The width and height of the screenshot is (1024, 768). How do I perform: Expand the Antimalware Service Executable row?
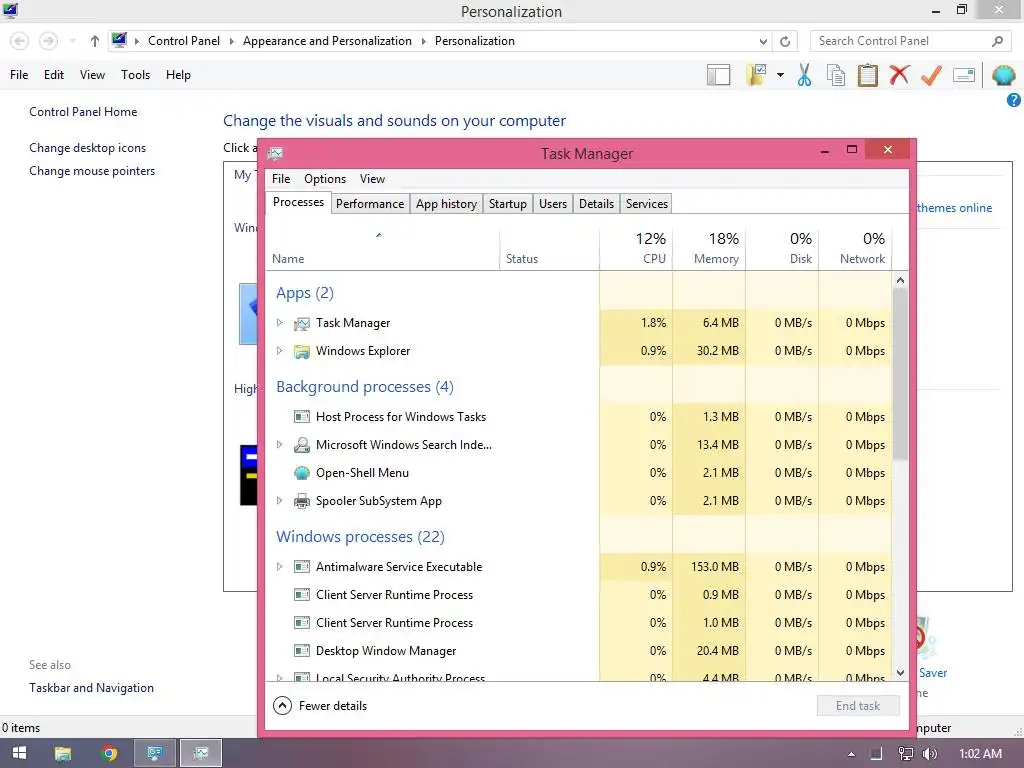tap(280, 567)
